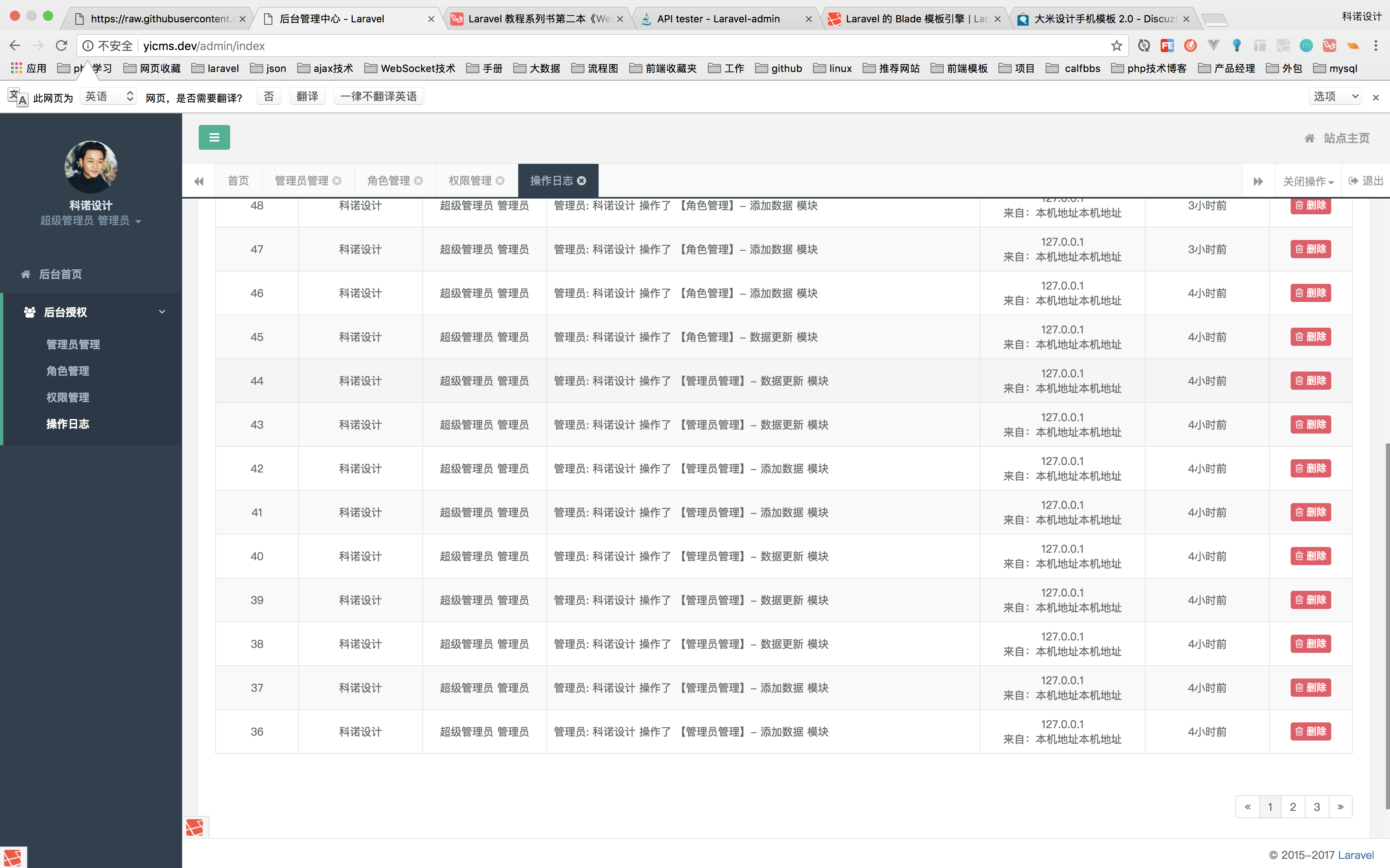
Task: Close the 管理员管理 tab via x icon
Action: pyautogui.click(x=337, y=181)
